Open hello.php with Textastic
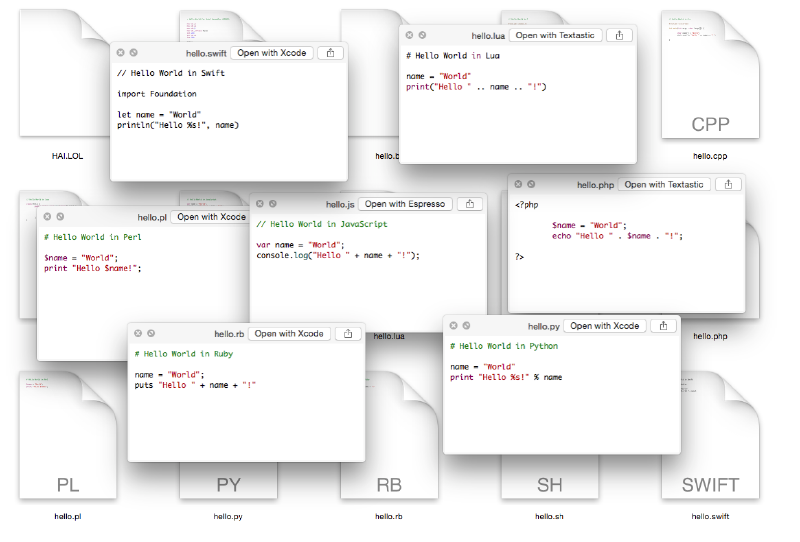 click(x=665, y=184)
